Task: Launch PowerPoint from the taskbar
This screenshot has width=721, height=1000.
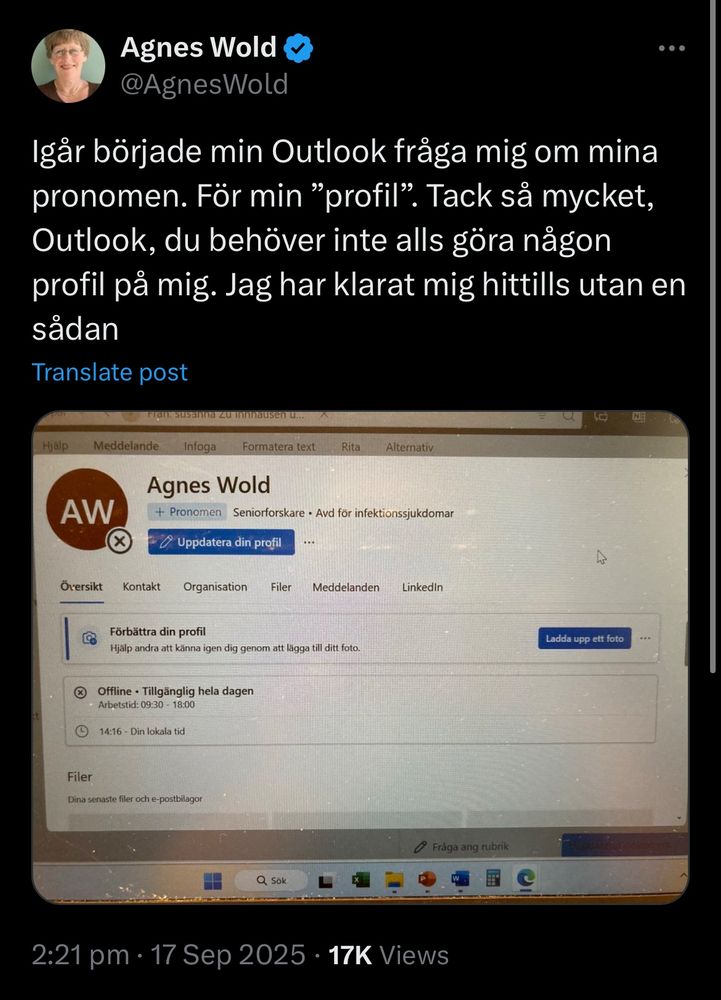Action: (426, 879)
